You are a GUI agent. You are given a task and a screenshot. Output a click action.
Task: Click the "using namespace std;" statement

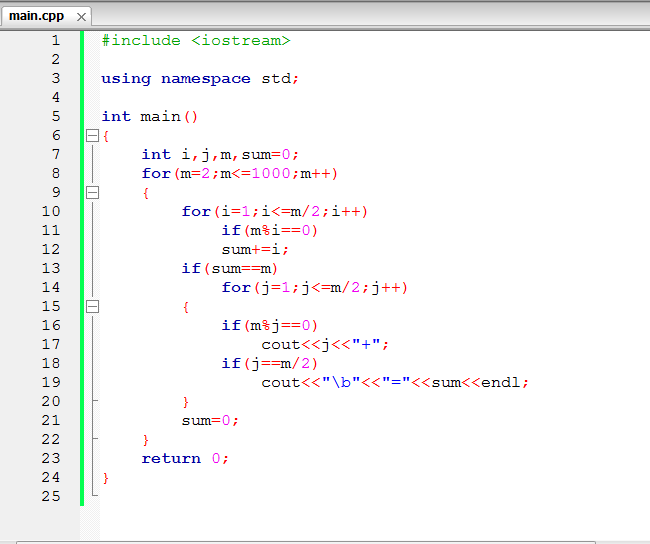(x=200, y=79)
